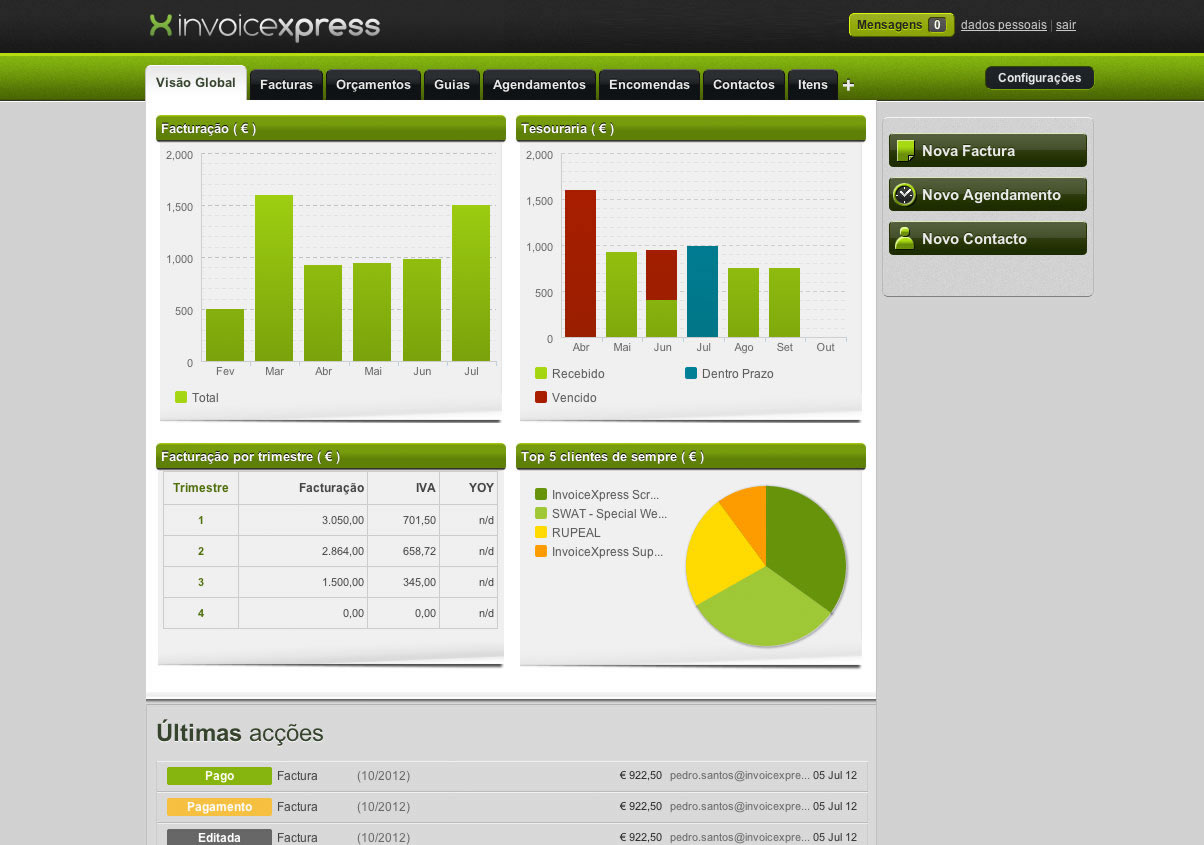Open the dados pessoais link
The image size is (1204, 845).
[1004, 25]
